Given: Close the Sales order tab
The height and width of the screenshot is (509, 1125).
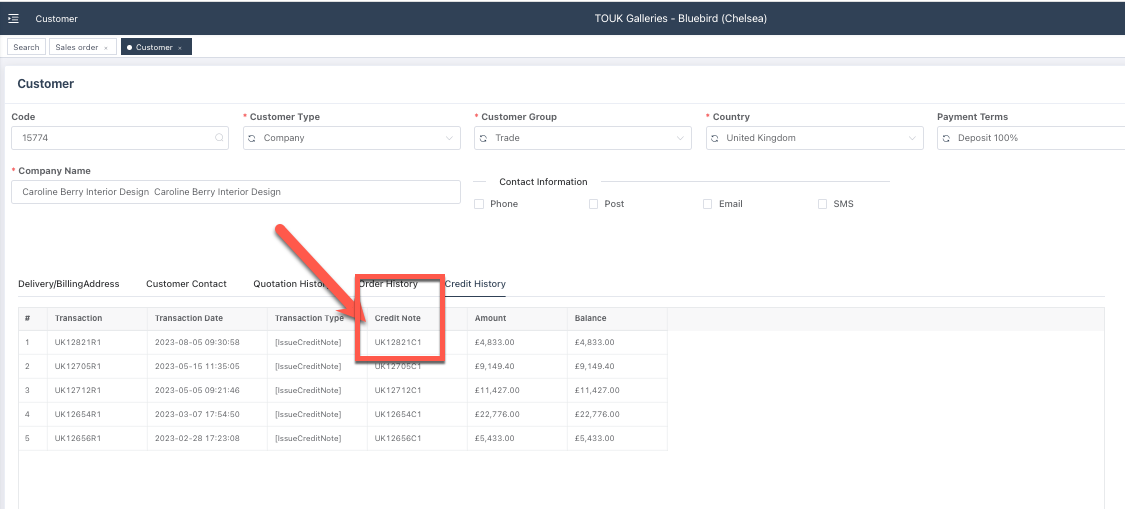Looking at the screenshot, I should coord(106,48).
